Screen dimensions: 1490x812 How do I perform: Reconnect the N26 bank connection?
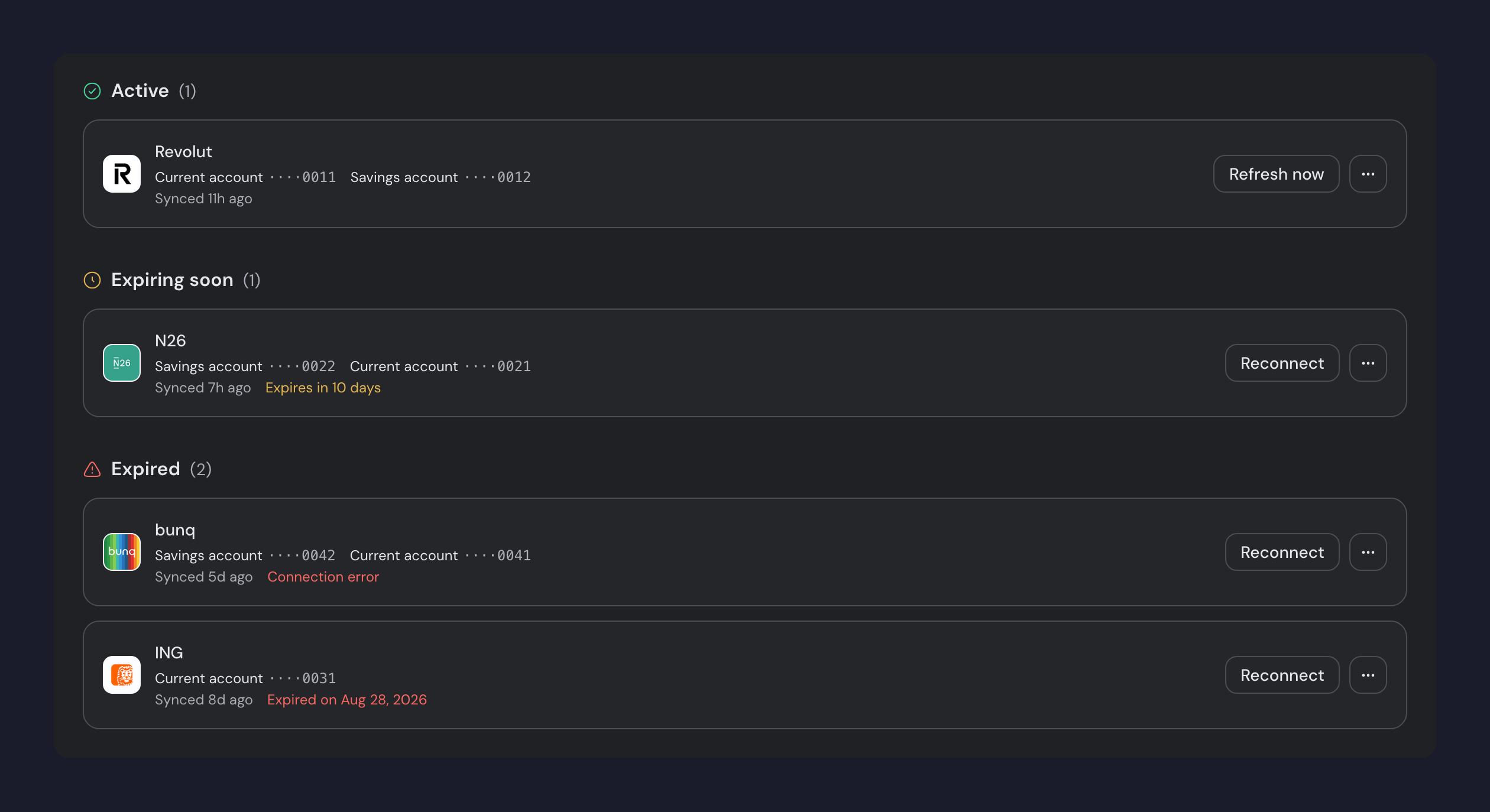1282,363
